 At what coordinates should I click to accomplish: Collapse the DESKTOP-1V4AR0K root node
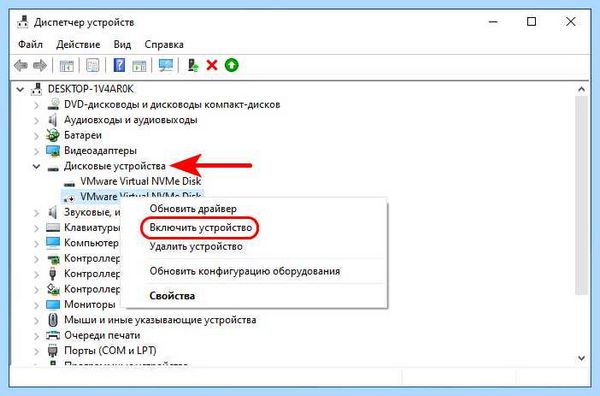coord(20,90)
